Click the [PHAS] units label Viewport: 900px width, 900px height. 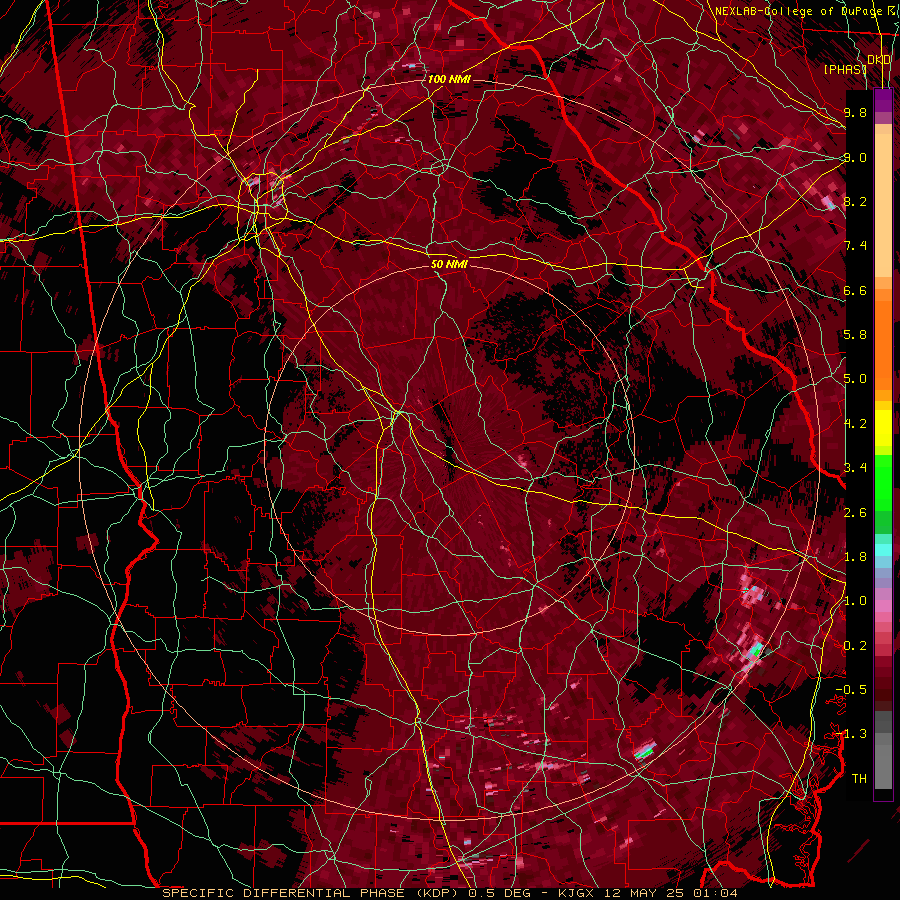point(845,69)
